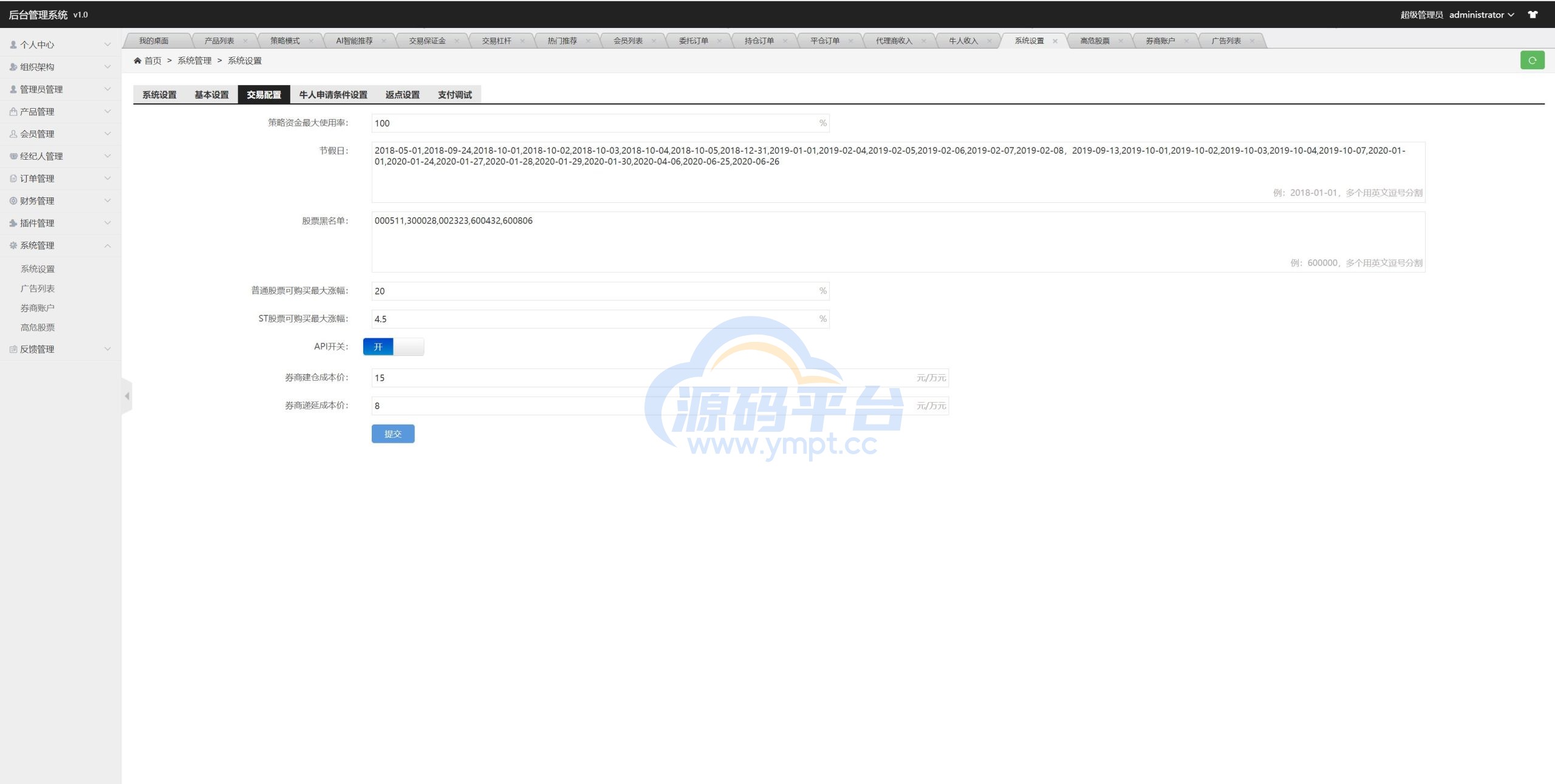Click the 插件管理 puzzle icon
This screenshot has height=784, width=1555.
coord(13,223)
